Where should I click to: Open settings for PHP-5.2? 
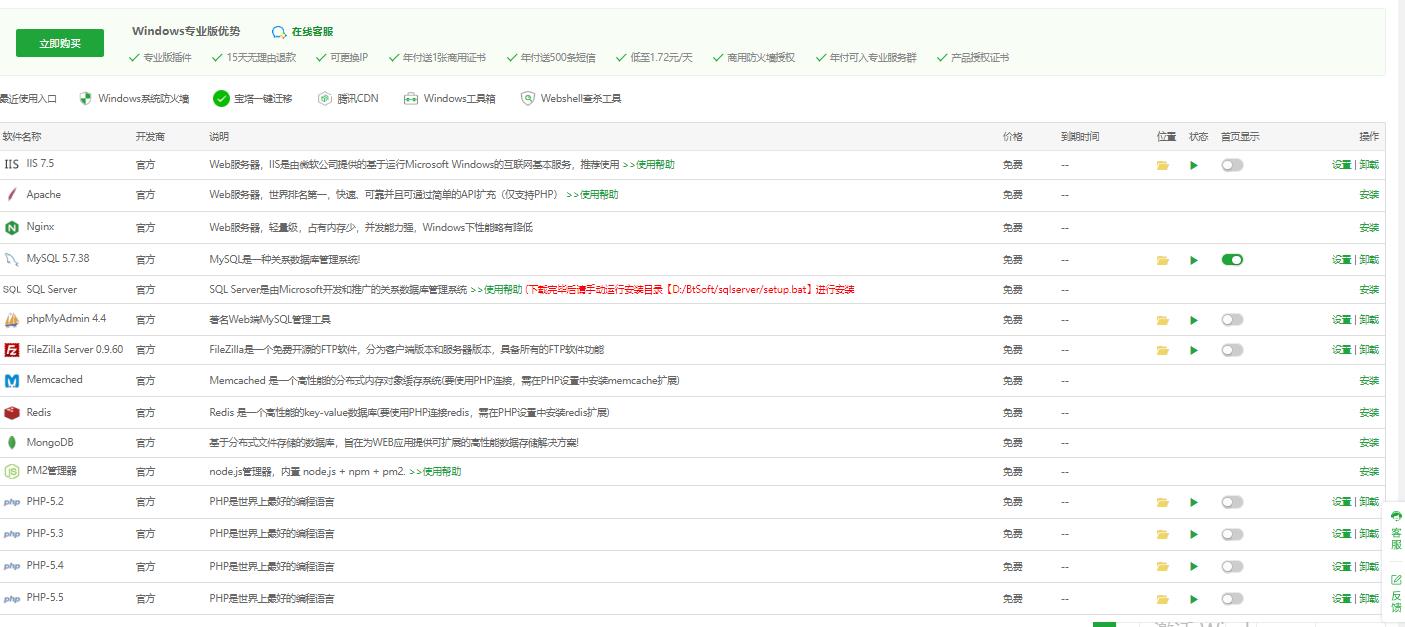point(1341,502)
